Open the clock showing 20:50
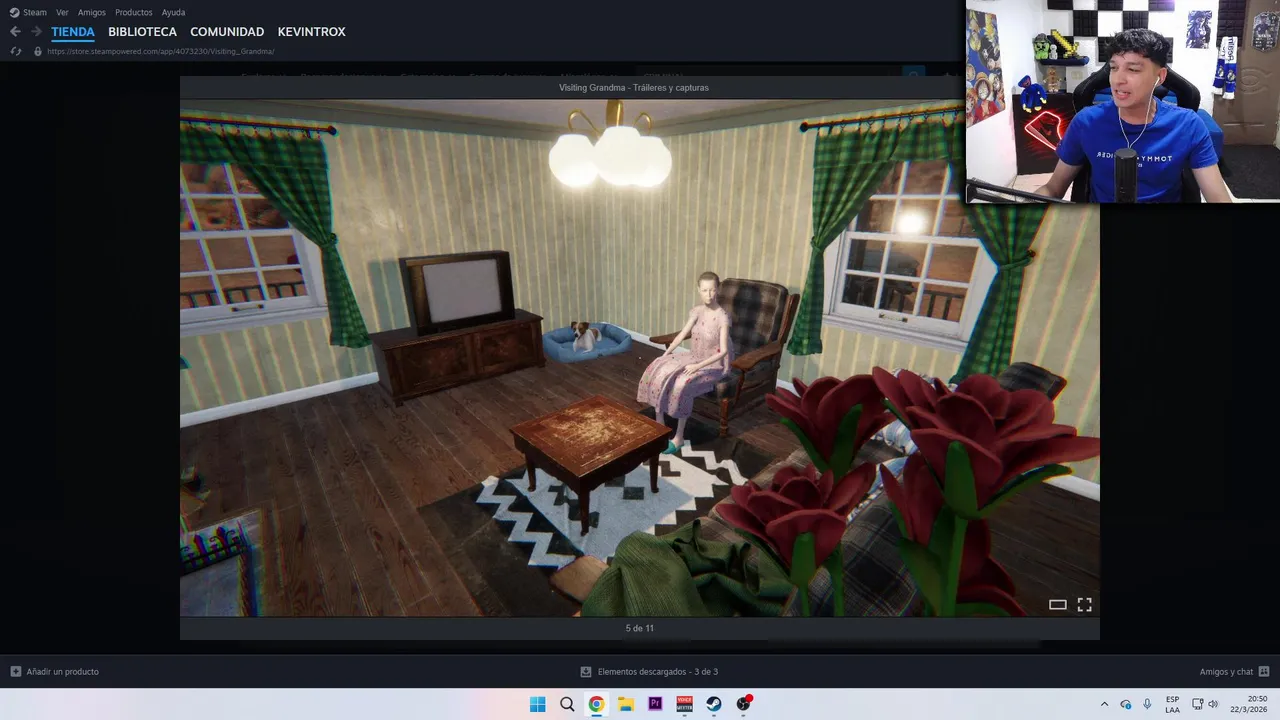Screen dimensions: 1280x720 [x=1250, y=704]
